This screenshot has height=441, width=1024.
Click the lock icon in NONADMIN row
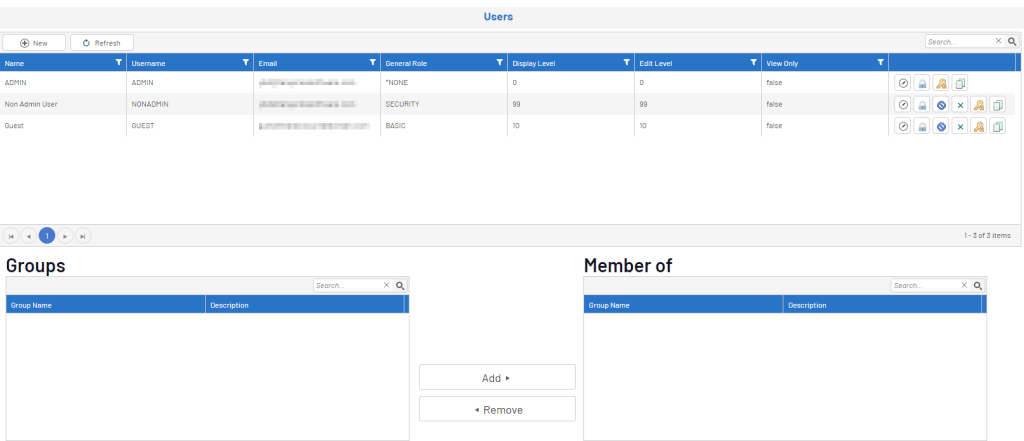(x=921, y=105)
